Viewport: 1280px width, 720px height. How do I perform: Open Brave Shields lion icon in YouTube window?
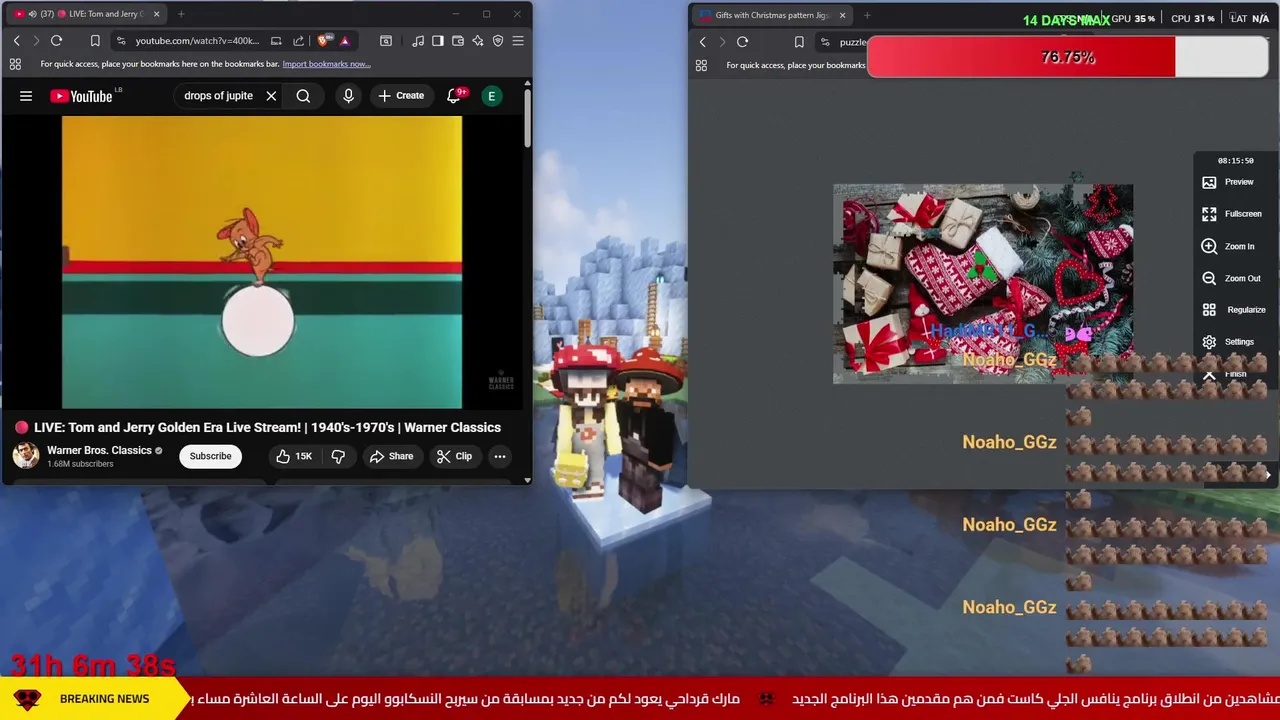[323, 41]
